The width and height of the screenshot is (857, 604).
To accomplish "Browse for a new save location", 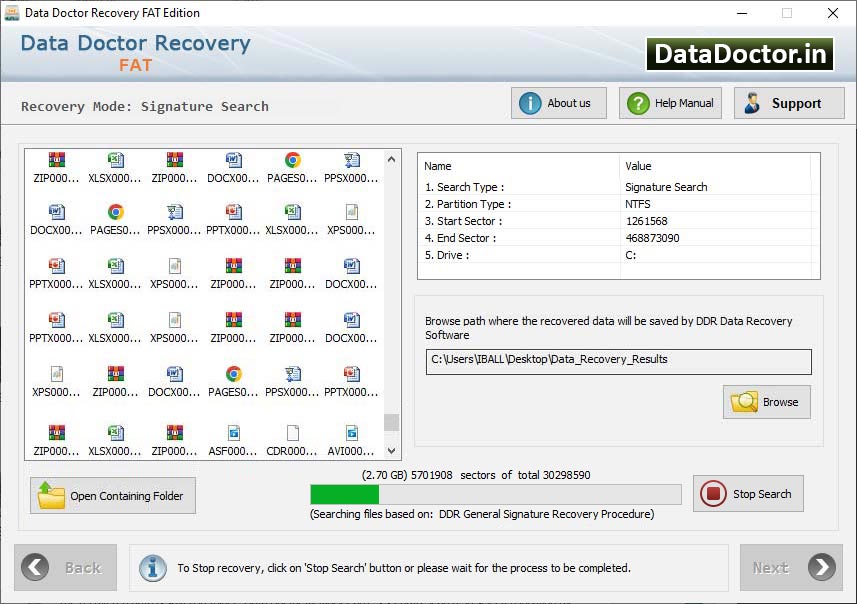I will 766,402.
